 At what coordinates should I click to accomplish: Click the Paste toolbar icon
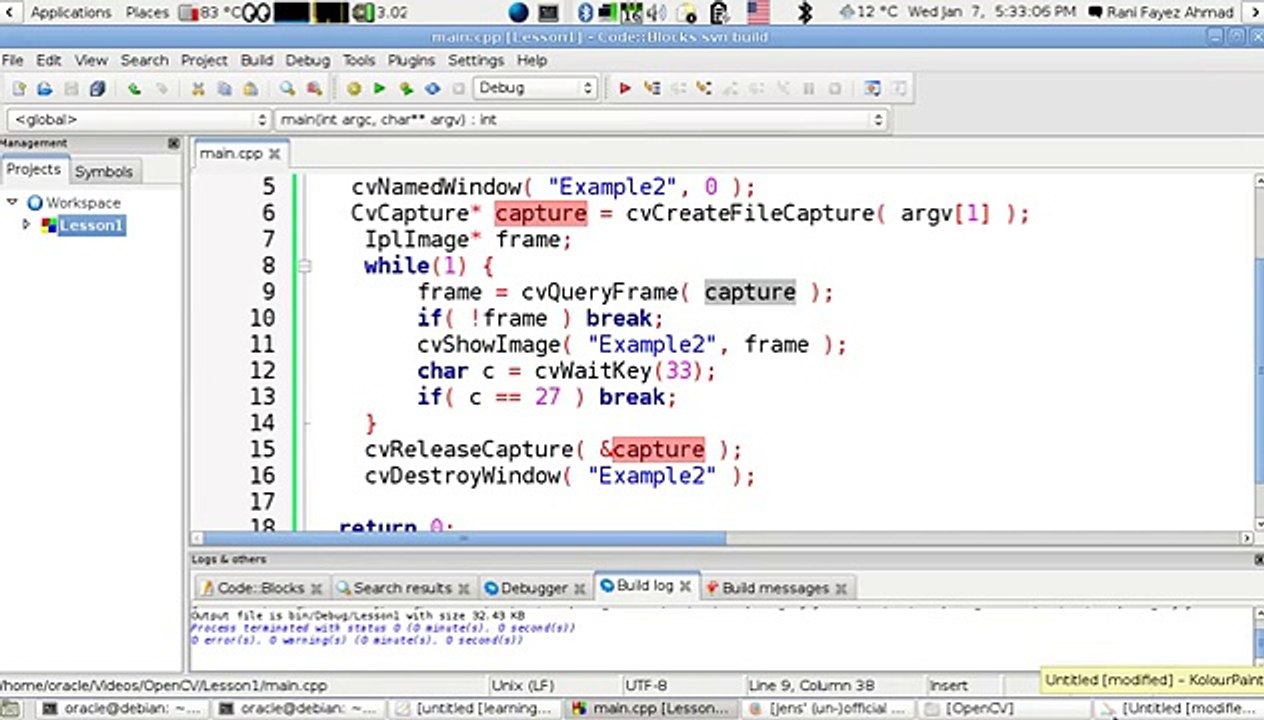click(250, 88)
